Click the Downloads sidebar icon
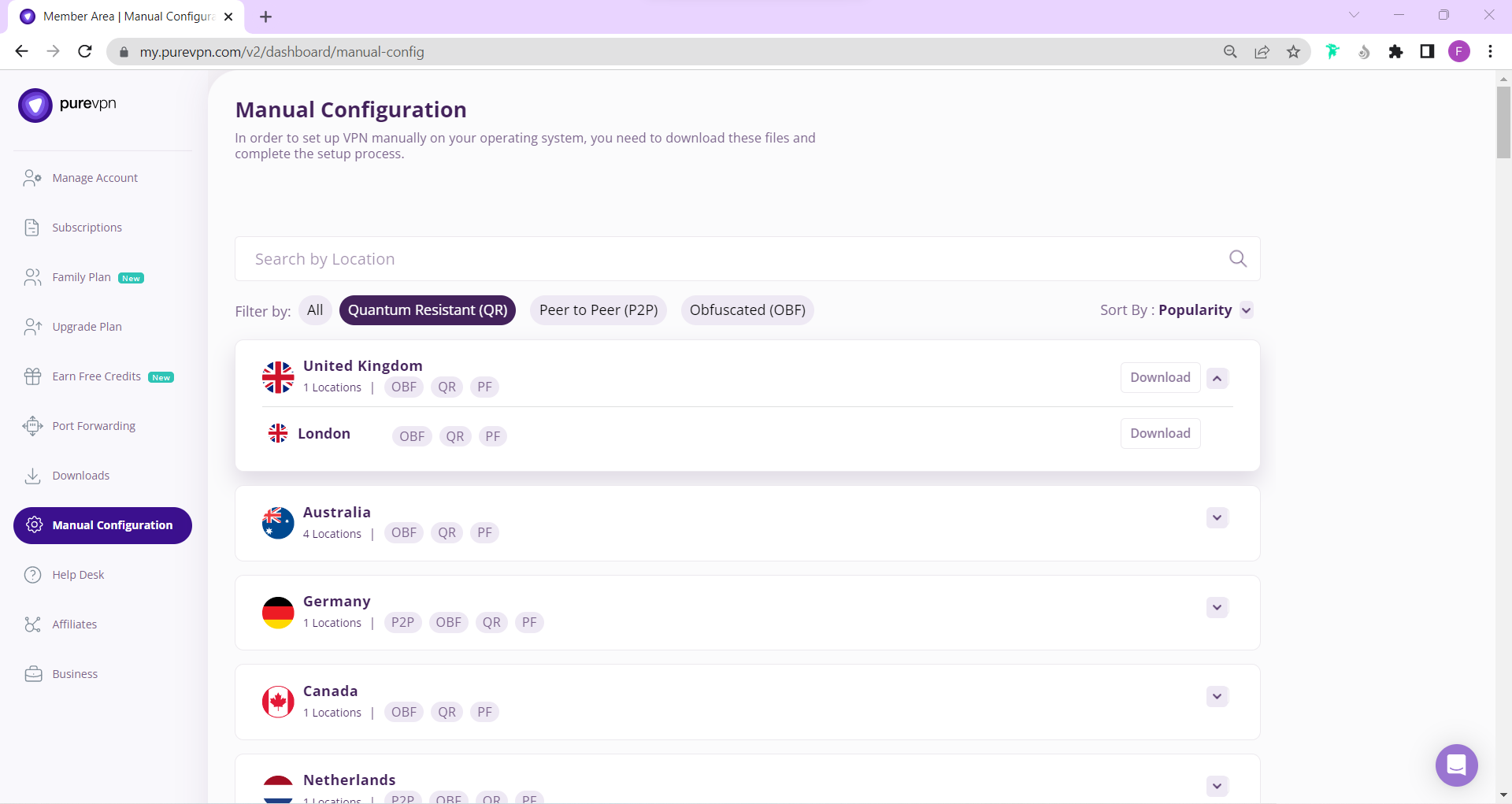The image size is (1512, 804). pos(32,476)
